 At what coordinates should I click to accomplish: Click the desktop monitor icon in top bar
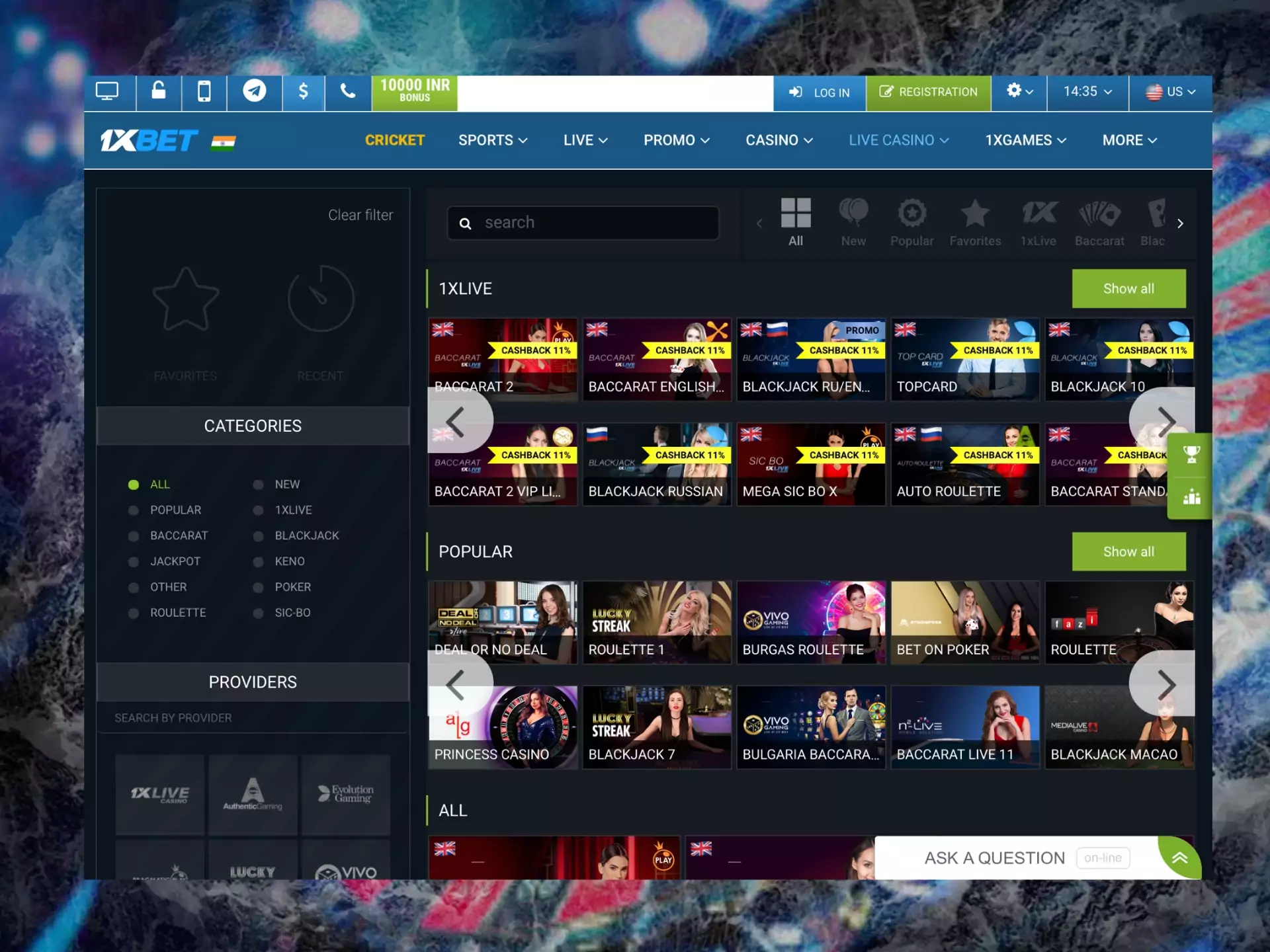click(x=107, y=91)
